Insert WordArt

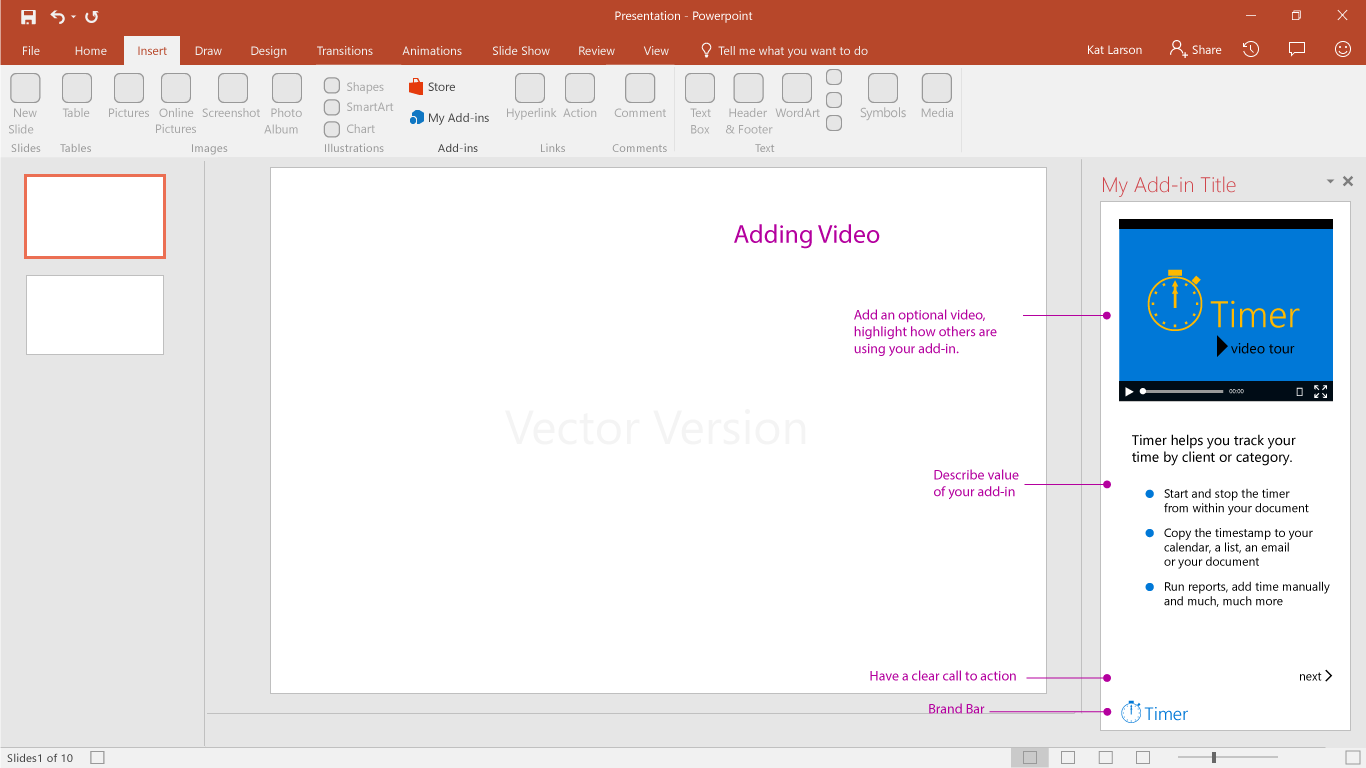(797, 97)
